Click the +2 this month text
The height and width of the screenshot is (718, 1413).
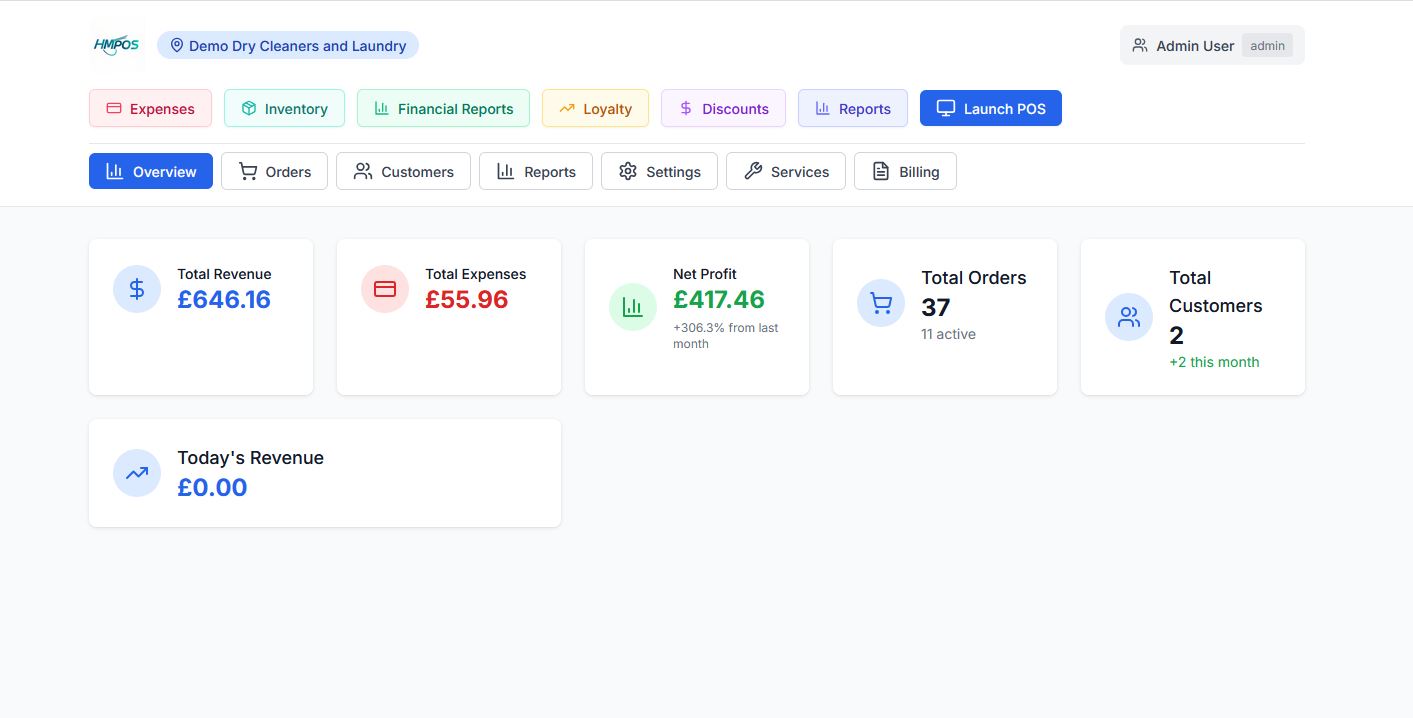click(x=1214, y=362)
